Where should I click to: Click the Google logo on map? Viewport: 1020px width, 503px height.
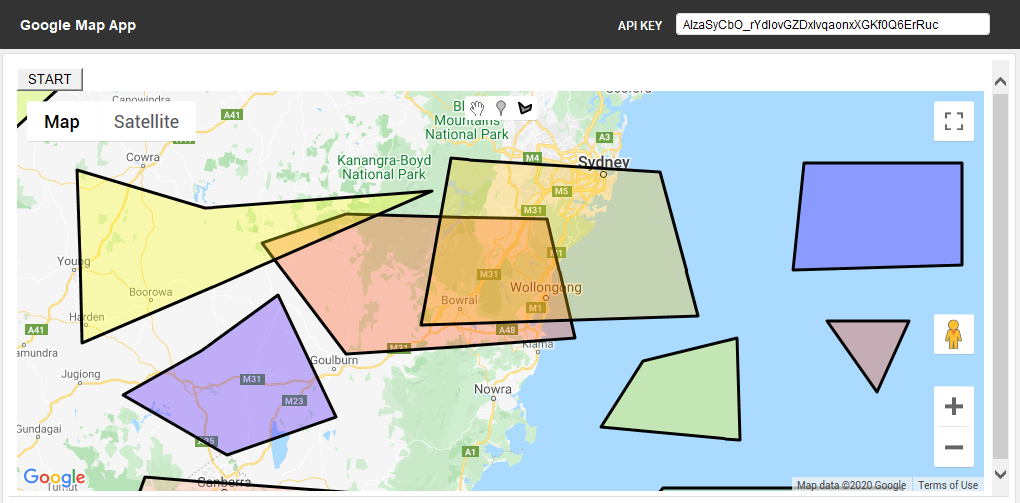click(53, 479)
